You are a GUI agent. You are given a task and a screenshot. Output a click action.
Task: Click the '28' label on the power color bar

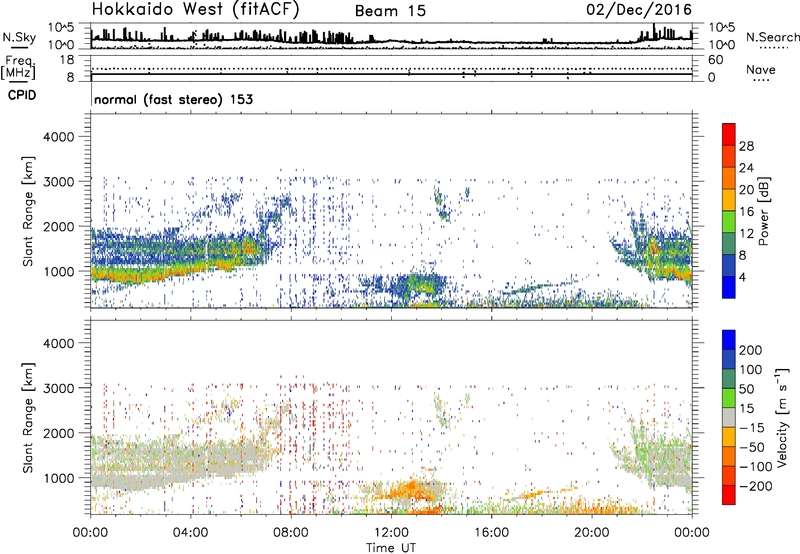tap(746, 146)
